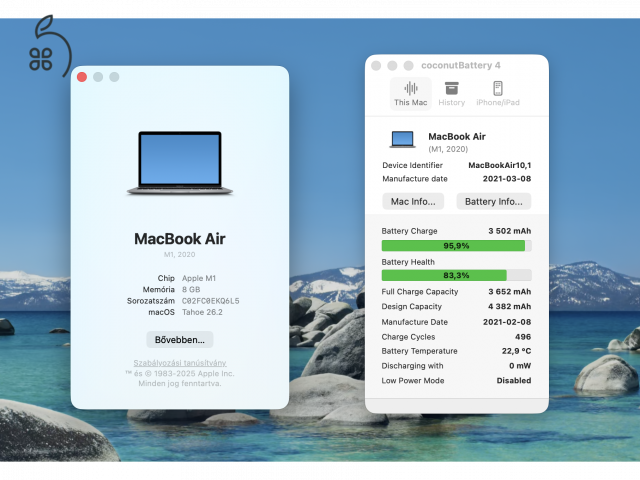Close the About This Mac window

[82, 77]
